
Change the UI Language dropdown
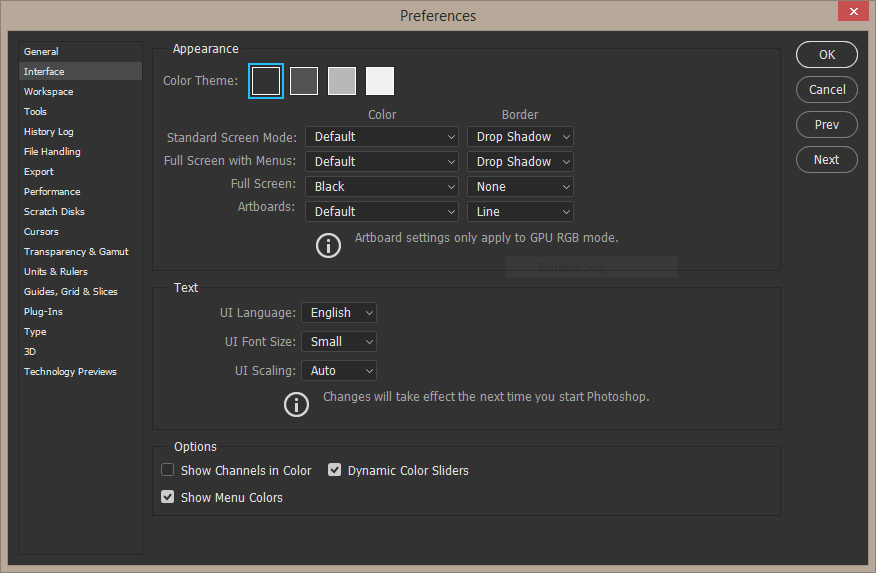[x=339, y=313]
